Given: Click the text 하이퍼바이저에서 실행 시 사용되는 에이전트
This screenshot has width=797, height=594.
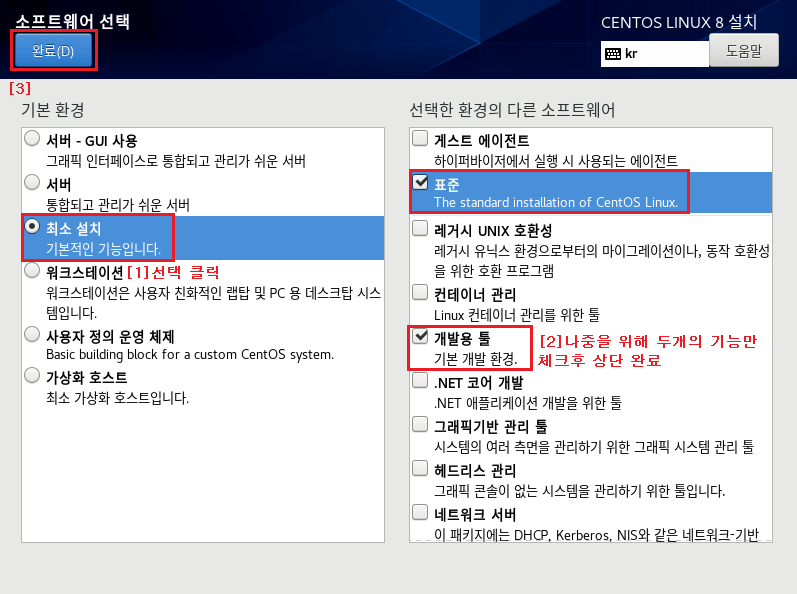Looking at the screenshot, I should [556, 161].
